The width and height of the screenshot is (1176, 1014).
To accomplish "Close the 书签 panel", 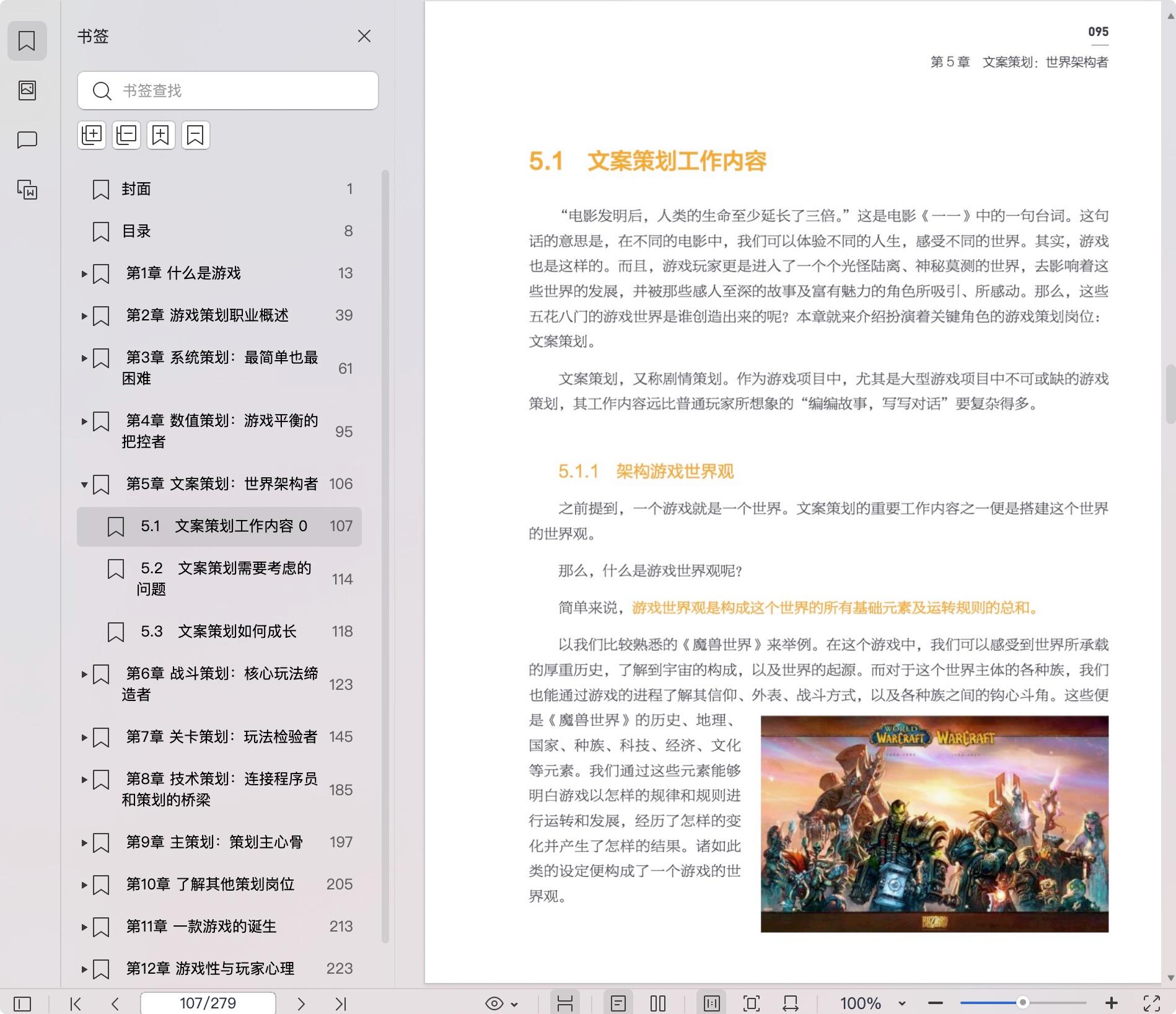I will [364, 37].
